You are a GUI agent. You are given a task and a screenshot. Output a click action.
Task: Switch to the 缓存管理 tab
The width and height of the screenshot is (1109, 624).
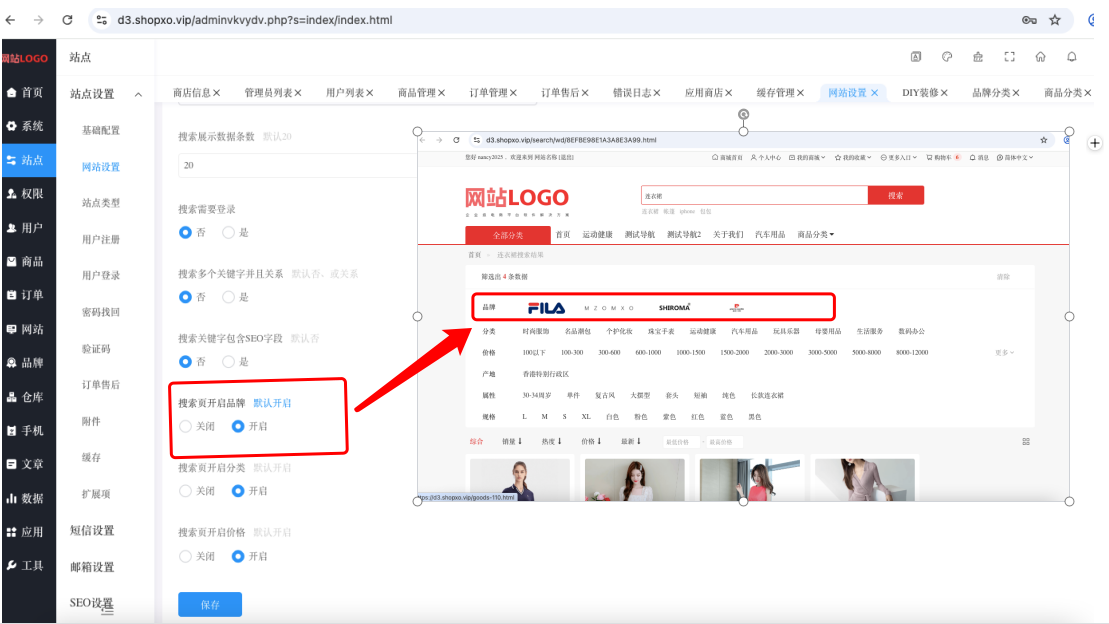(x=776, y=93)
